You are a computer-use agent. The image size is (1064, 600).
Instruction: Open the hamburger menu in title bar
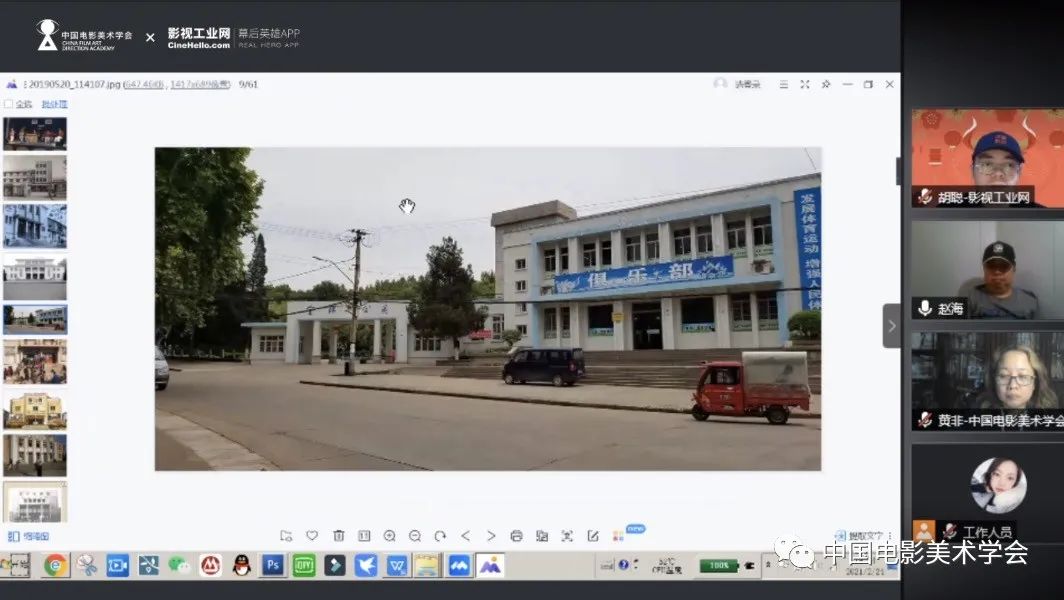click(784, 85)
